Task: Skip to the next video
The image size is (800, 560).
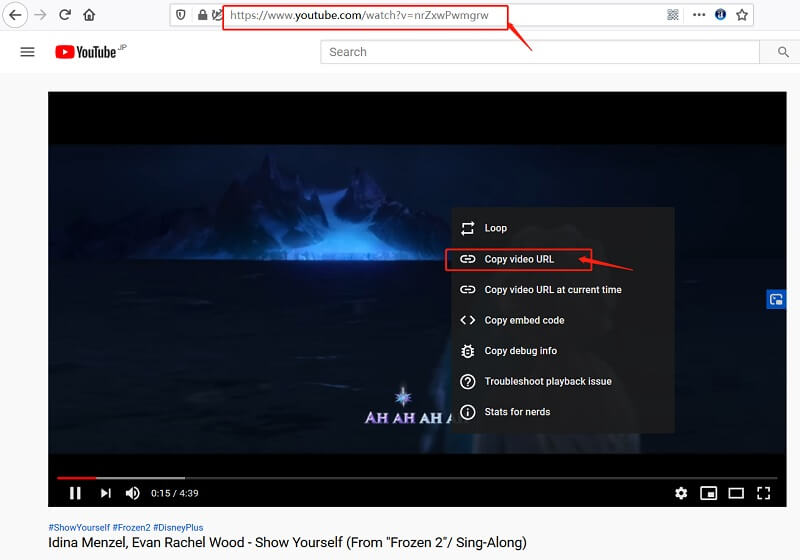Action: 106,493
